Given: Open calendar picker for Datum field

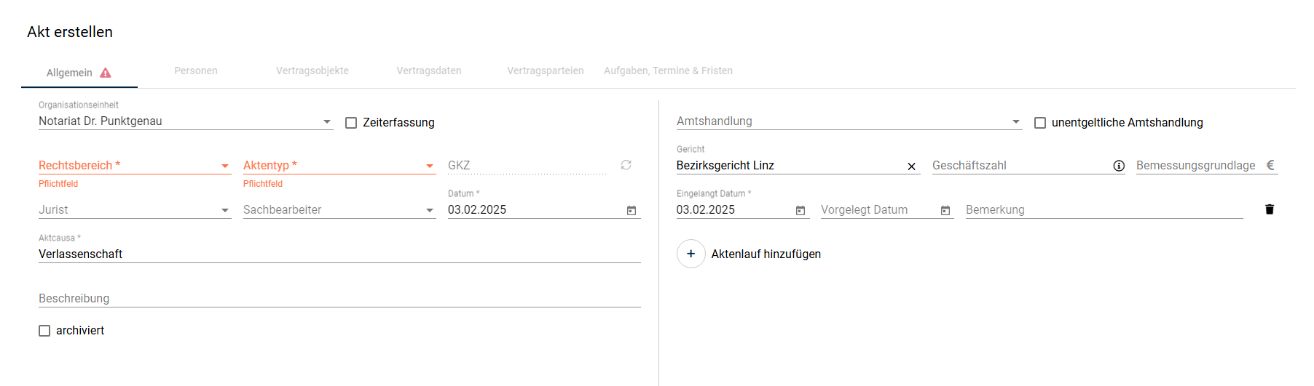Looking at the screenshot, I should (x=631, y=210).
